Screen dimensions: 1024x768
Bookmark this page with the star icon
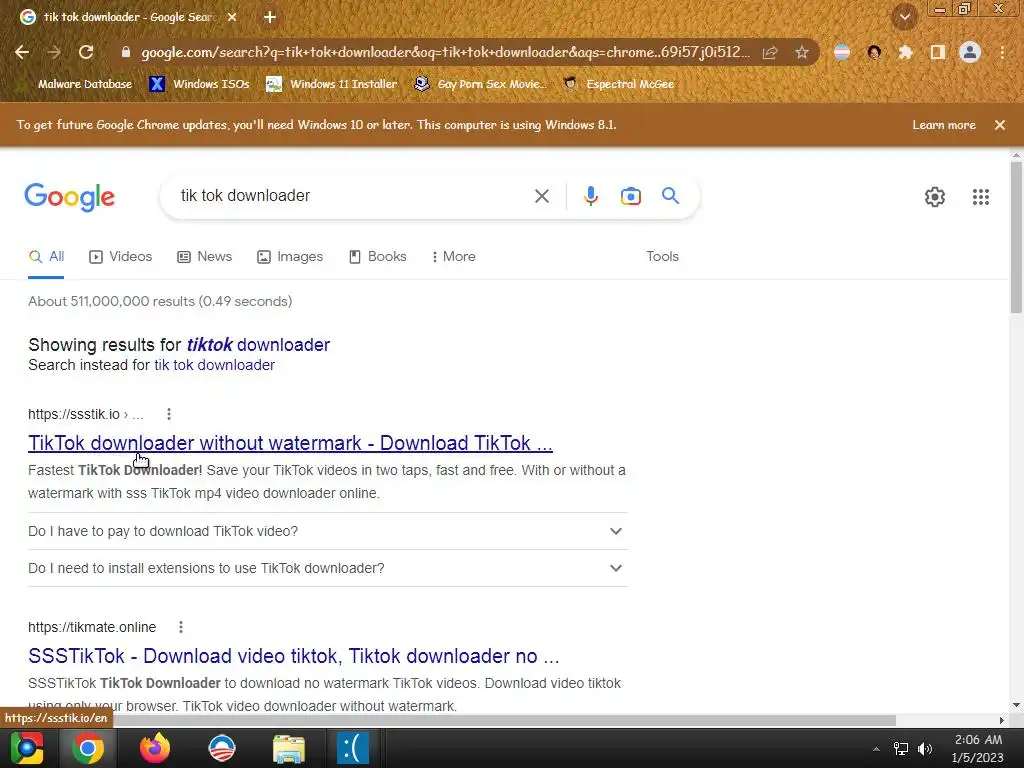coord(802,52)
